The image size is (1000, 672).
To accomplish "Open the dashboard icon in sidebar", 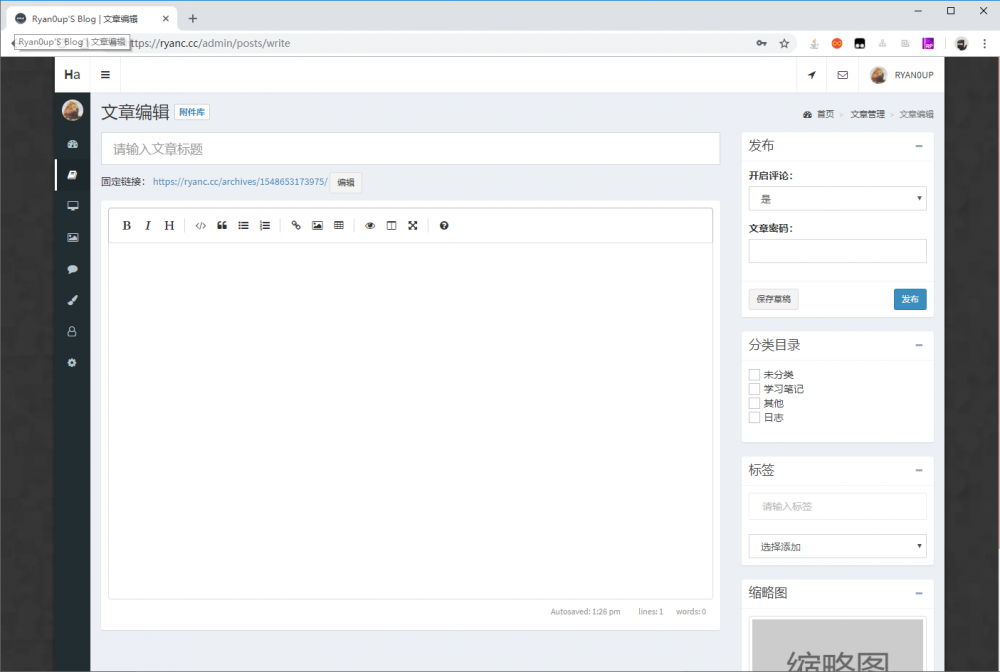I will pos(71,143).
